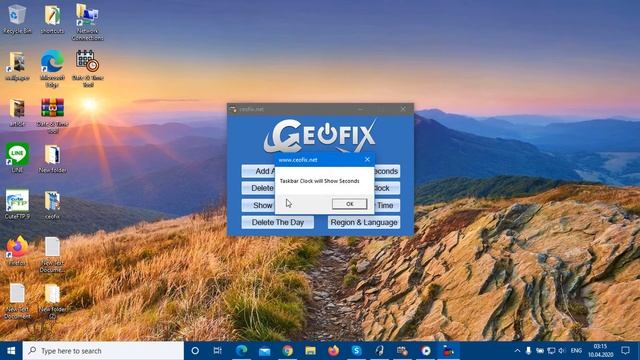Switch to the ceofix app taskbar button

[449, 351]
